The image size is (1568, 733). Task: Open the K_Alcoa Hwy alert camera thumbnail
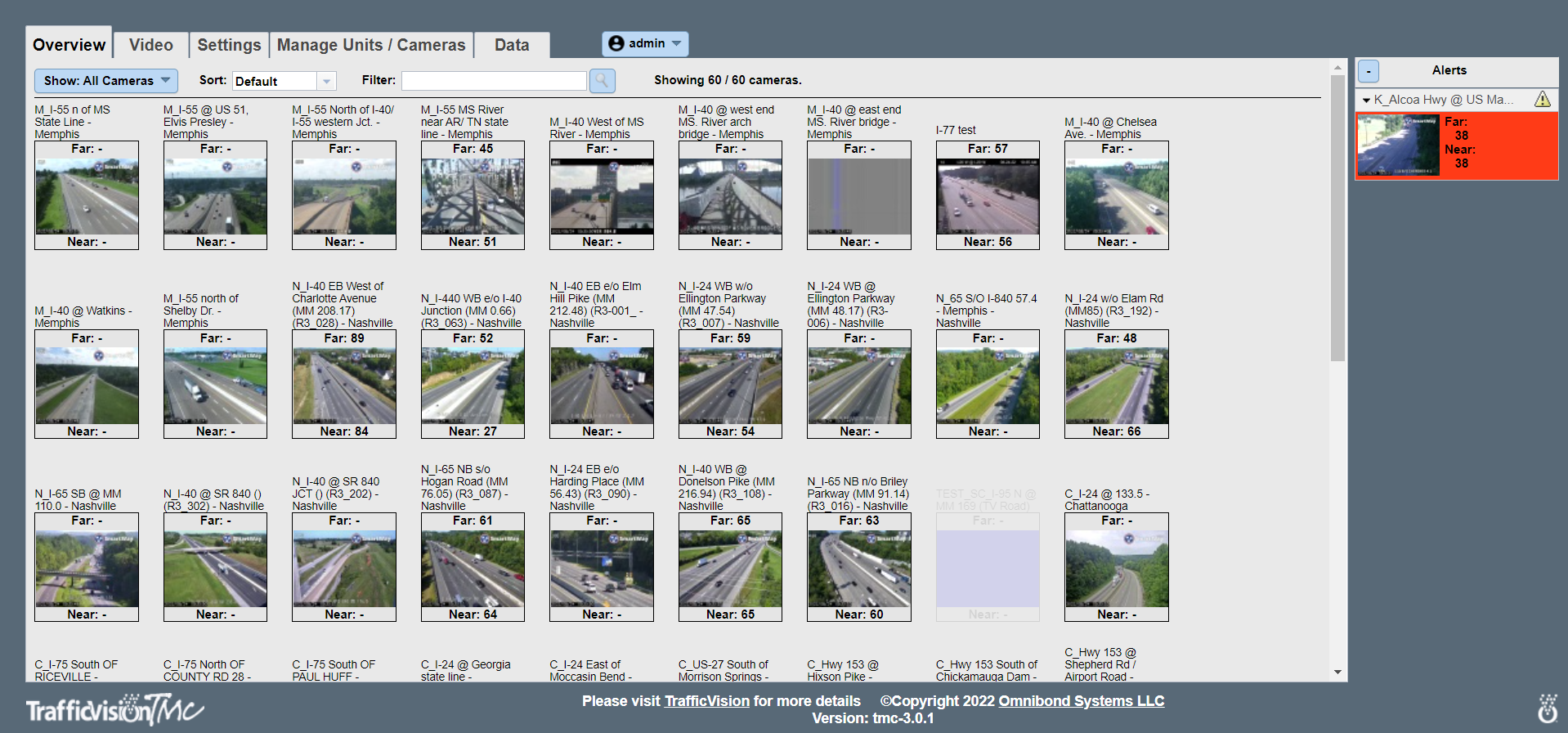[1398, 145]
